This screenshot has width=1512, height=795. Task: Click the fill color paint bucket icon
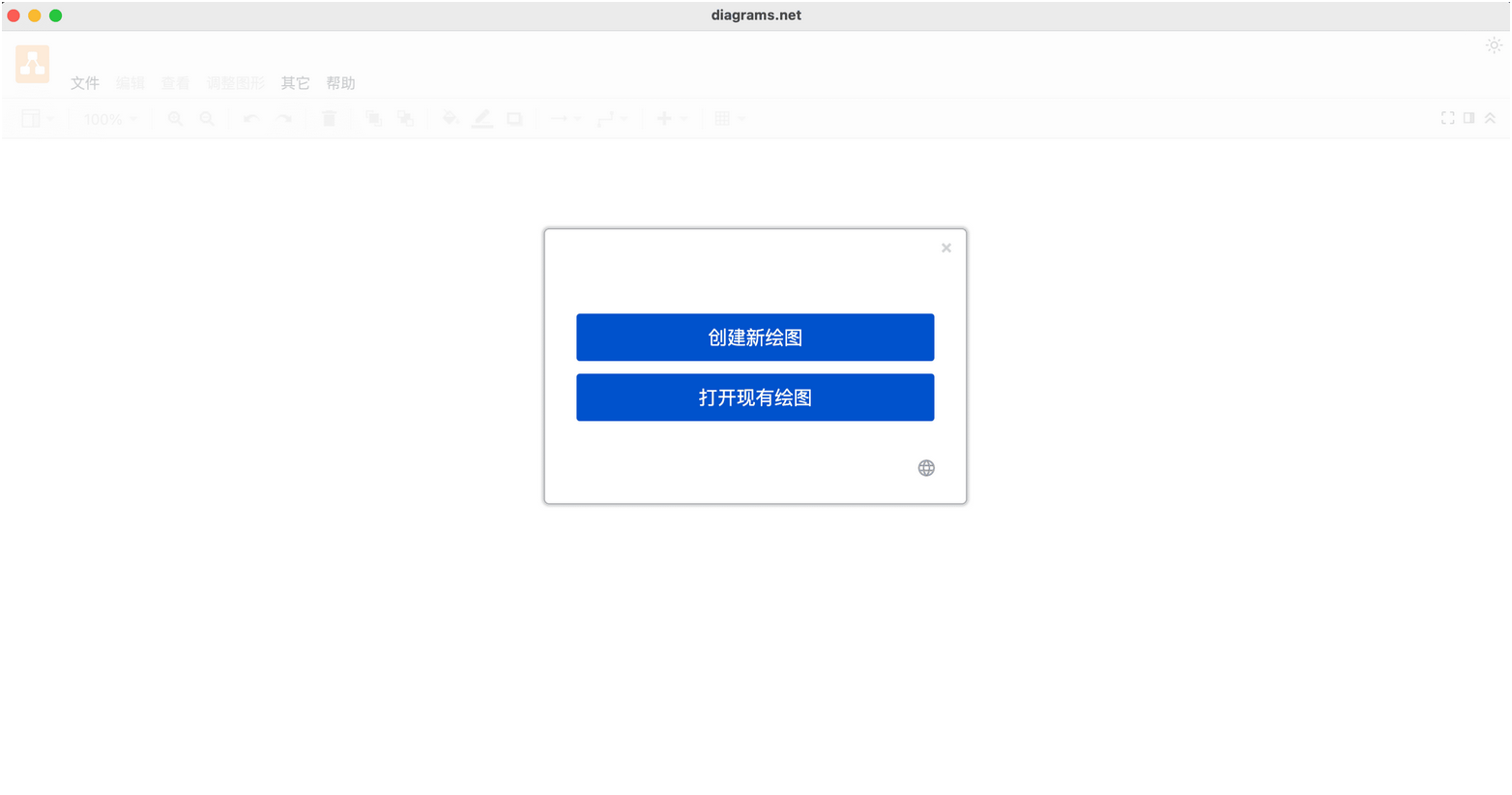click(451, 119)
